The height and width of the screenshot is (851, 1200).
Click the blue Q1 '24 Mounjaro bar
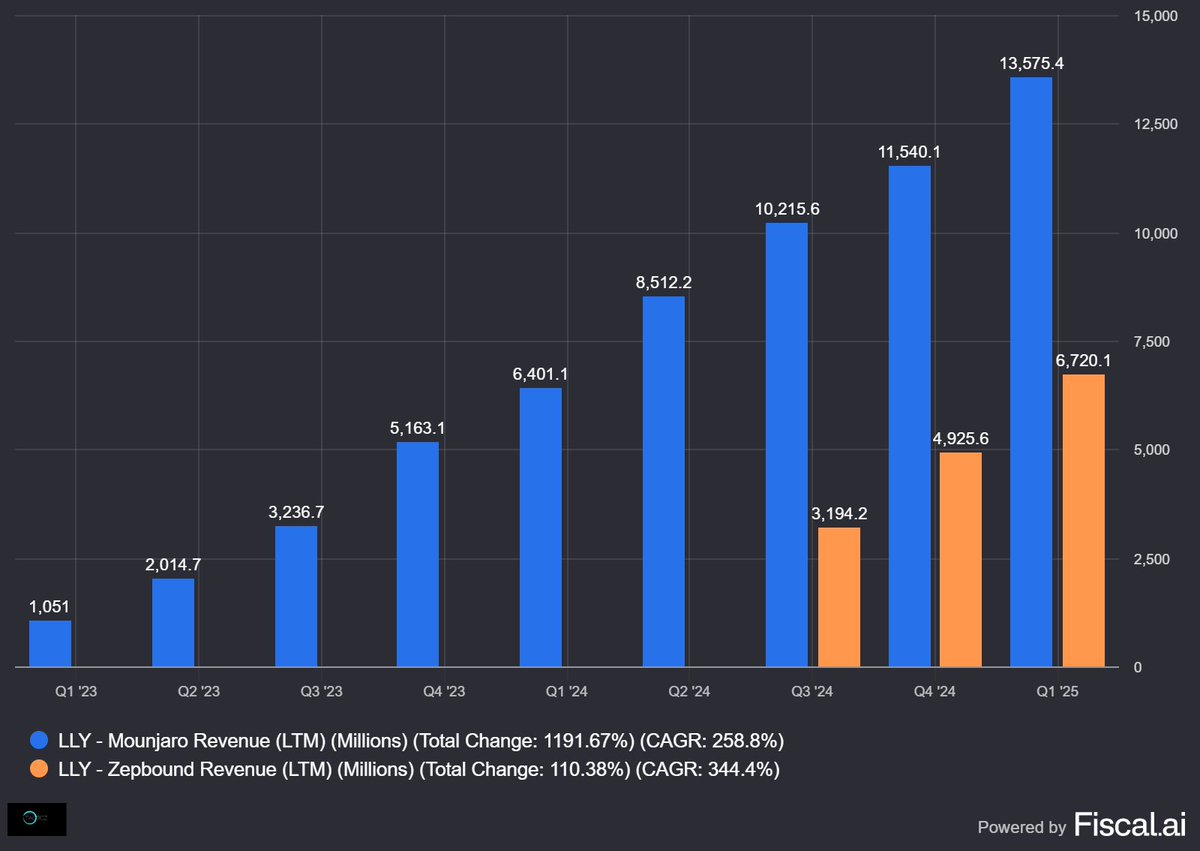pyautogui.click(x=541, y=528)
